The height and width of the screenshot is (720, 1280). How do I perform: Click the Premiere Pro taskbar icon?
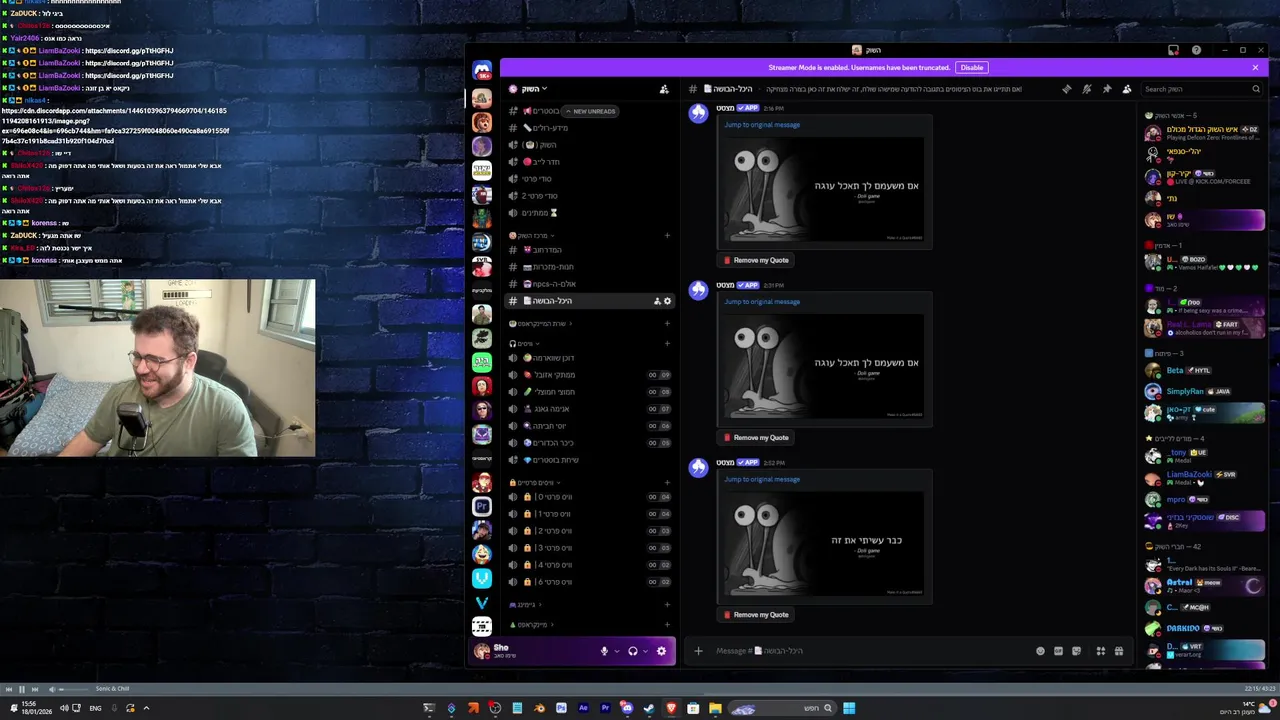pos(605,708)
